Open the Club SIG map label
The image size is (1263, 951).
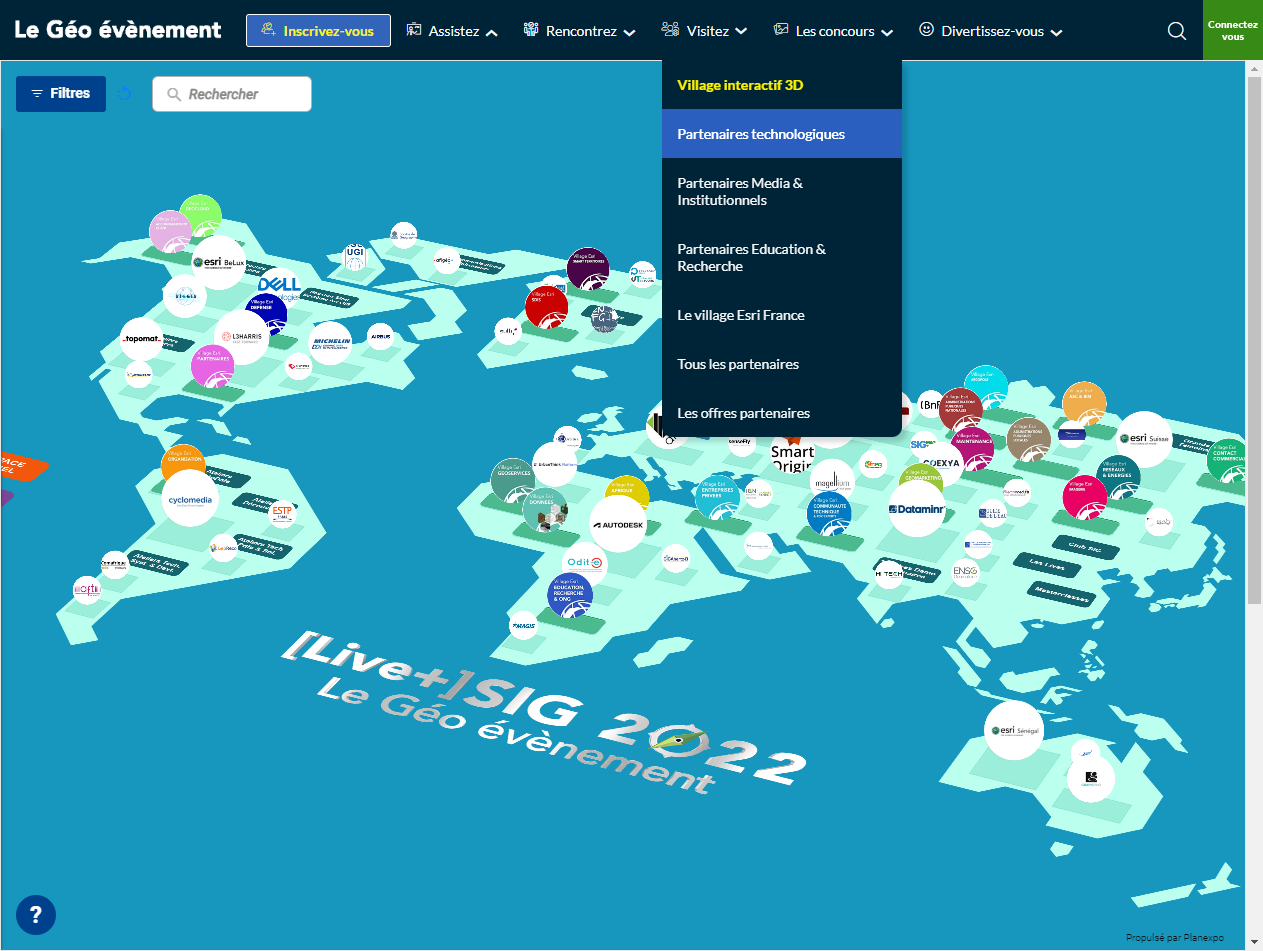coord(1084,546)
